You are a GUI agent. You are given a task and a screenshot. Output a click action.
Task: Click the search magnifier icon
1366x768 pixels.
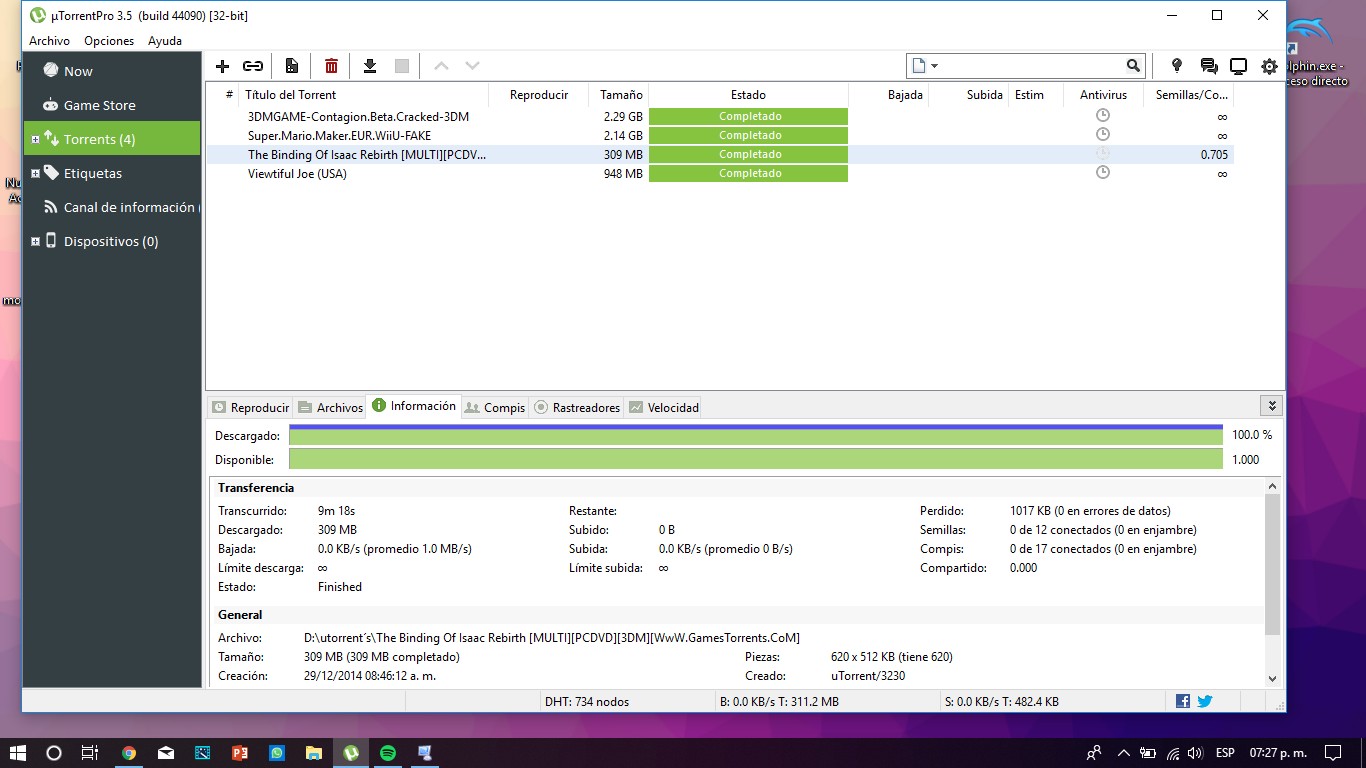1133,66
